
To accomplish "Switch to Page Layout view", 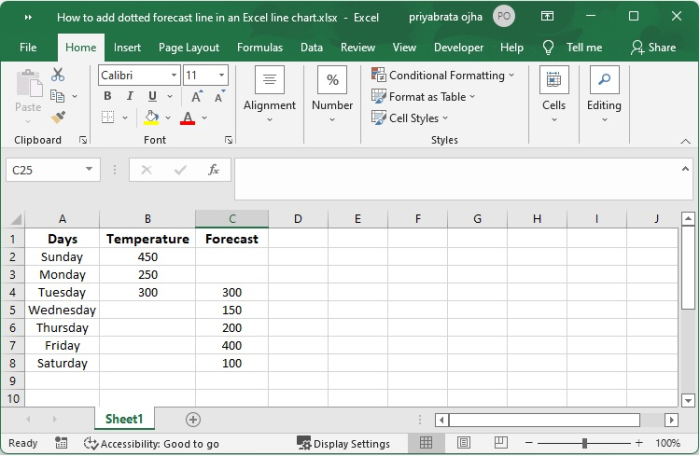I will (x=463, y=443).
